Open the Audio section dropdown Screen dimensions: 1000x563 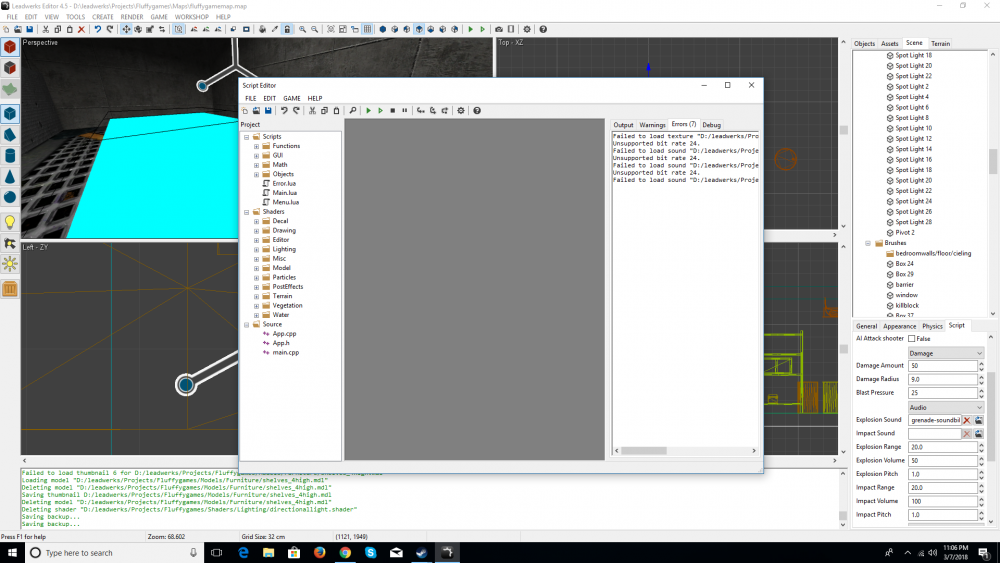coord(945,407)
